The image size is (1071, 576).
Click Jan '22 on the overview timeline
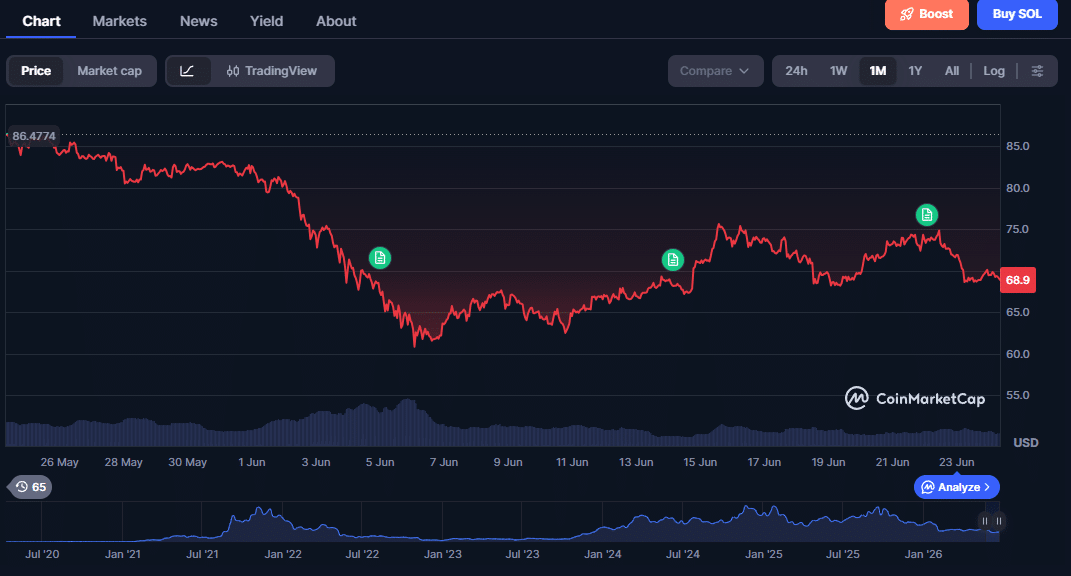283,554
